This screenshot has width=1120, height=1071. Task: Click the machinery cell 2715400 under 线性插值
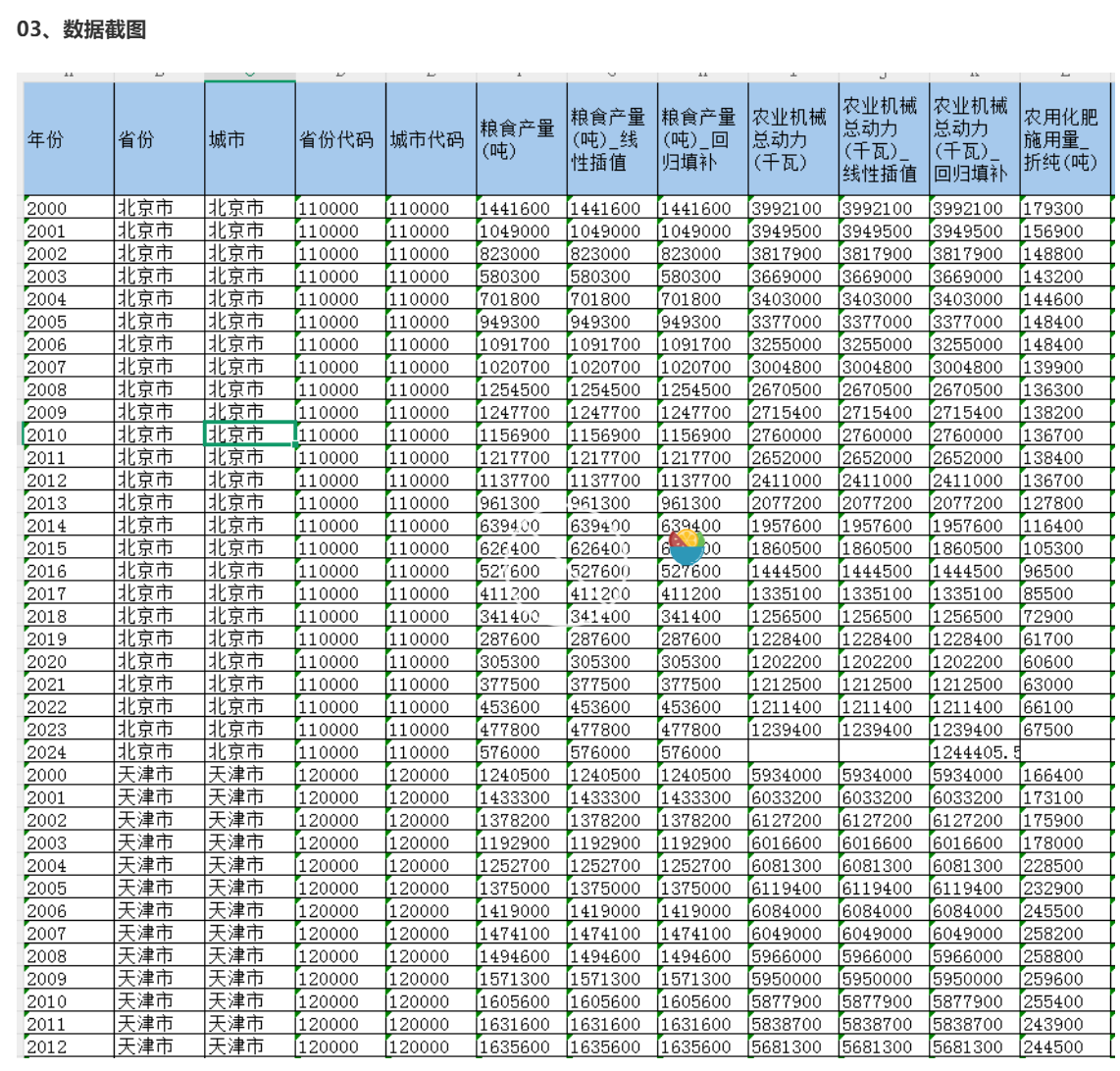tap(885, 412)
